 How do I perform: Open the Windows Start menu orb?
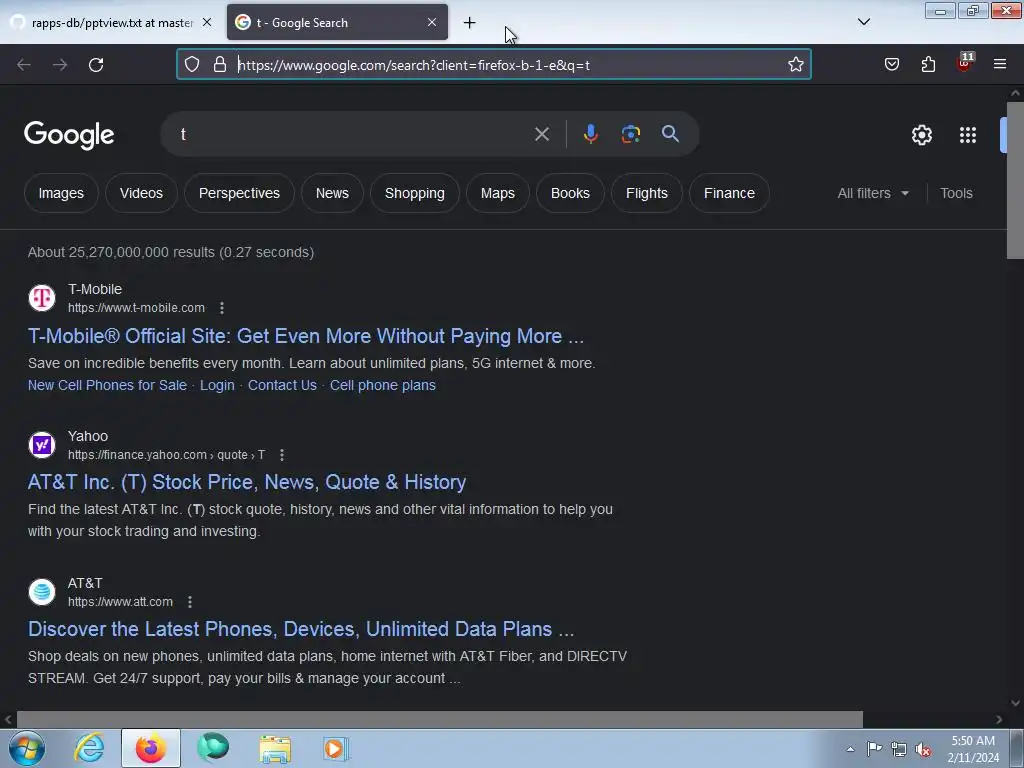[27, 748]
